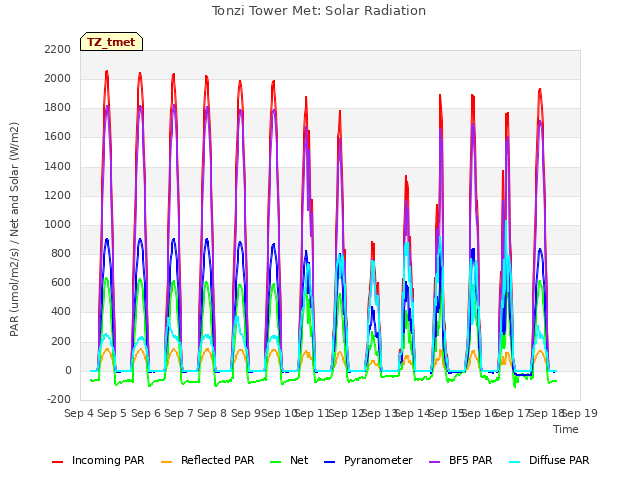Click the 1600 y-axis tick label

[x=58, y=137]
